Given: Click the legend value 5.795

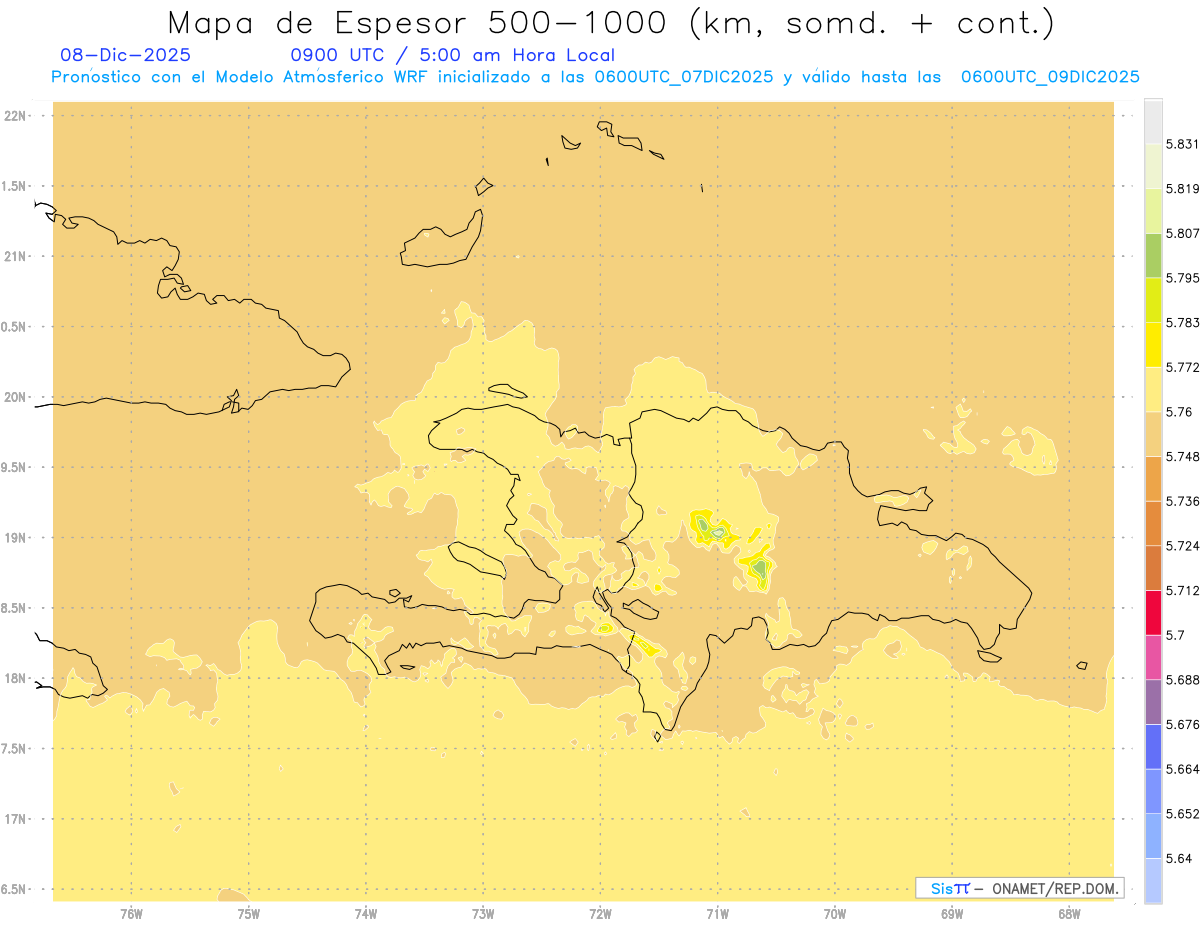Looking at the screenshot, I should coord(1183,278).
